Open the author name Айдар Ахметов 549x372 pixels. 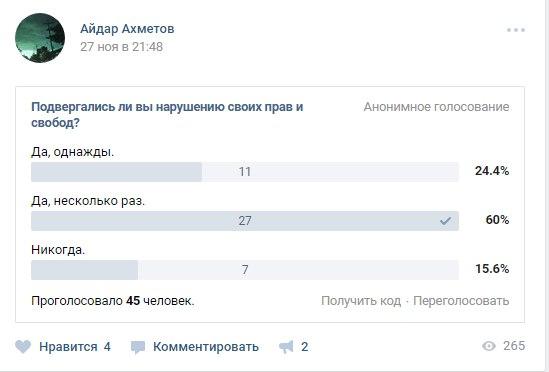127,29
